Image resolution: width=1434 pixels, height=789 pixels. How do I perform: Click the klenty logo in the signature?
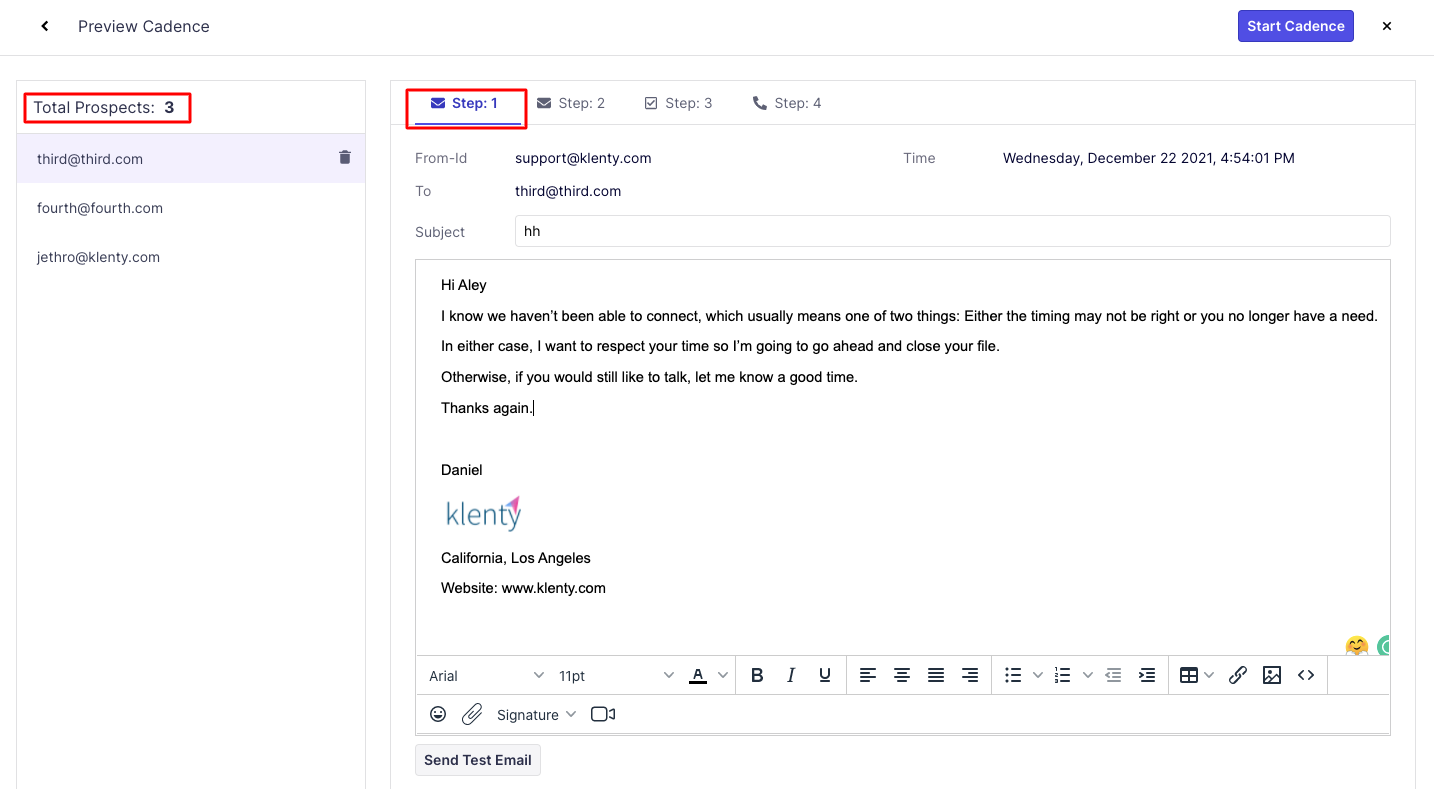tap(484, 513)
